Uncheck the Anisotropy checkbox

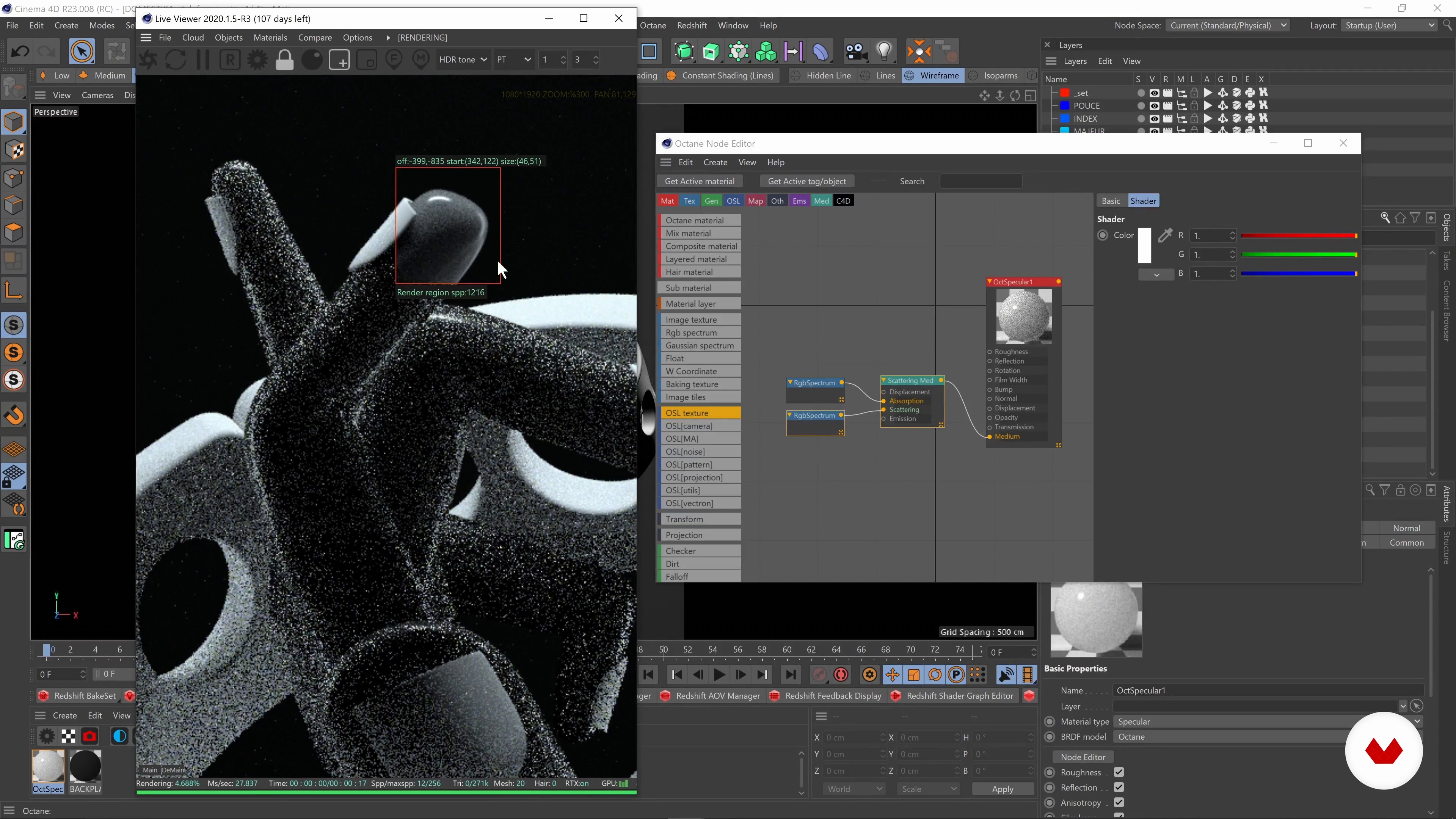[x=1119, y=803]
